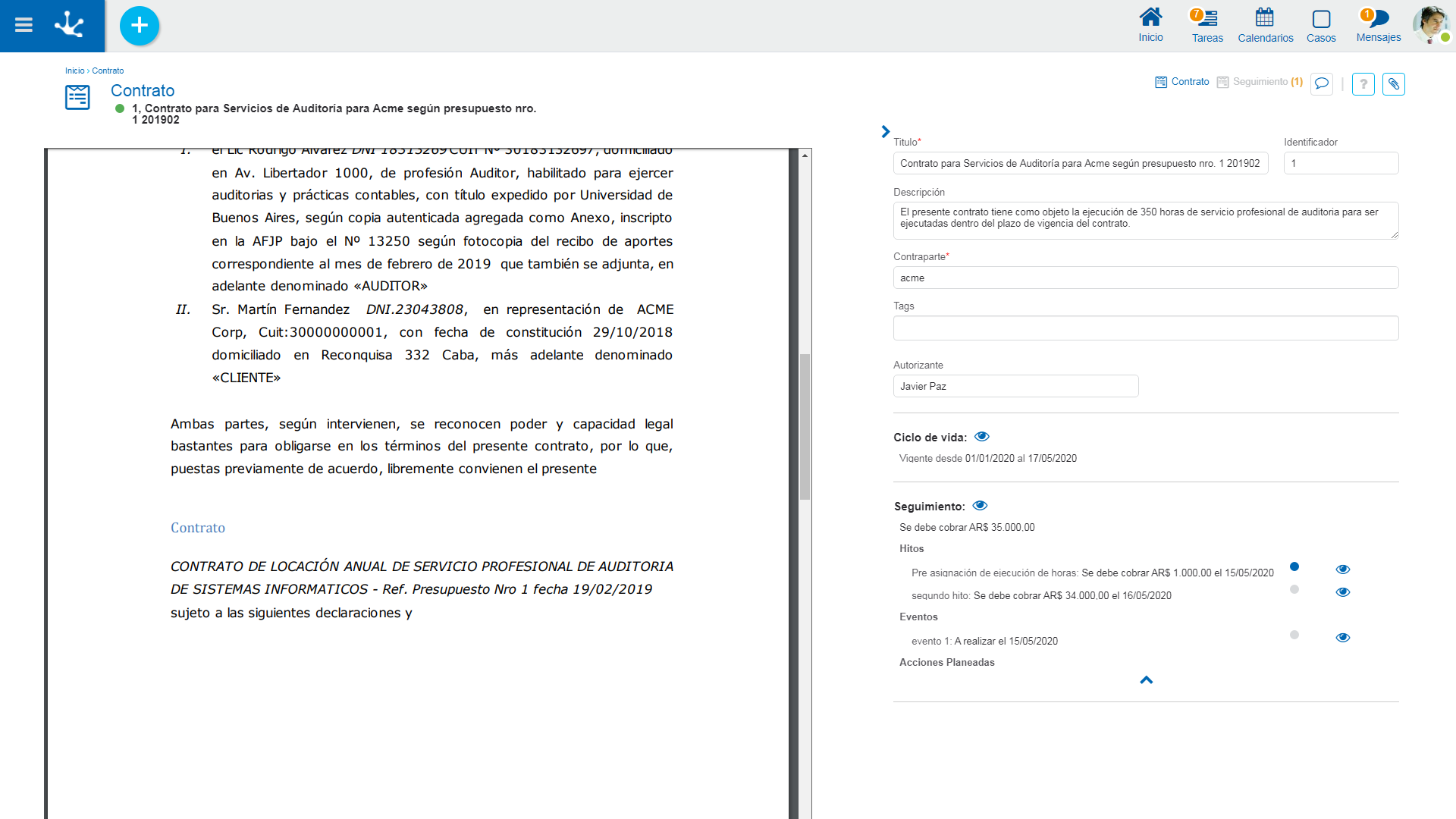Open Calendarios view

pyautogui.click(x=1265, y=25)
